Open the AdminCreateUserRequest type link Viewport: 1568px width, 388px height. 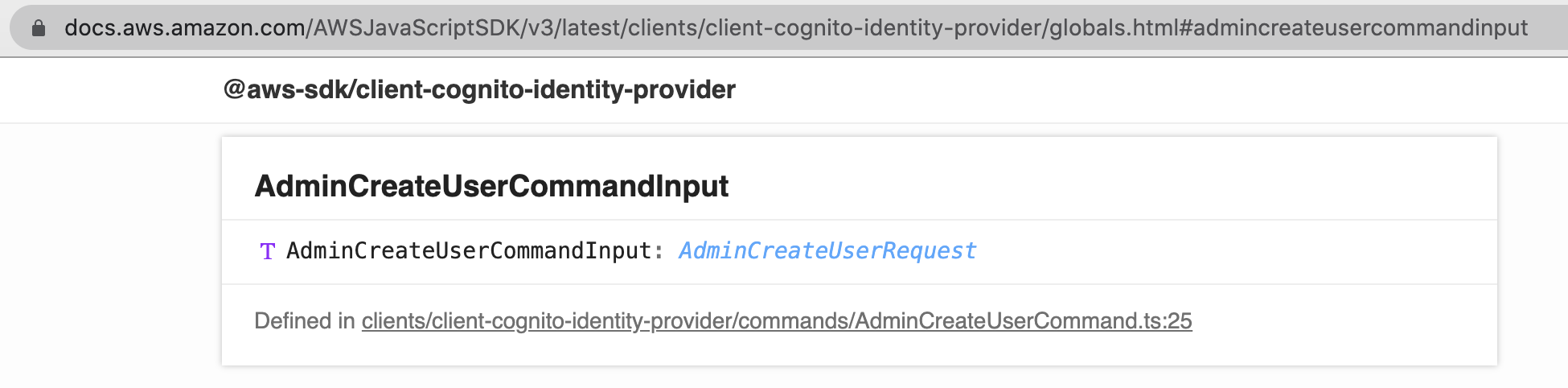coord(827,251)
